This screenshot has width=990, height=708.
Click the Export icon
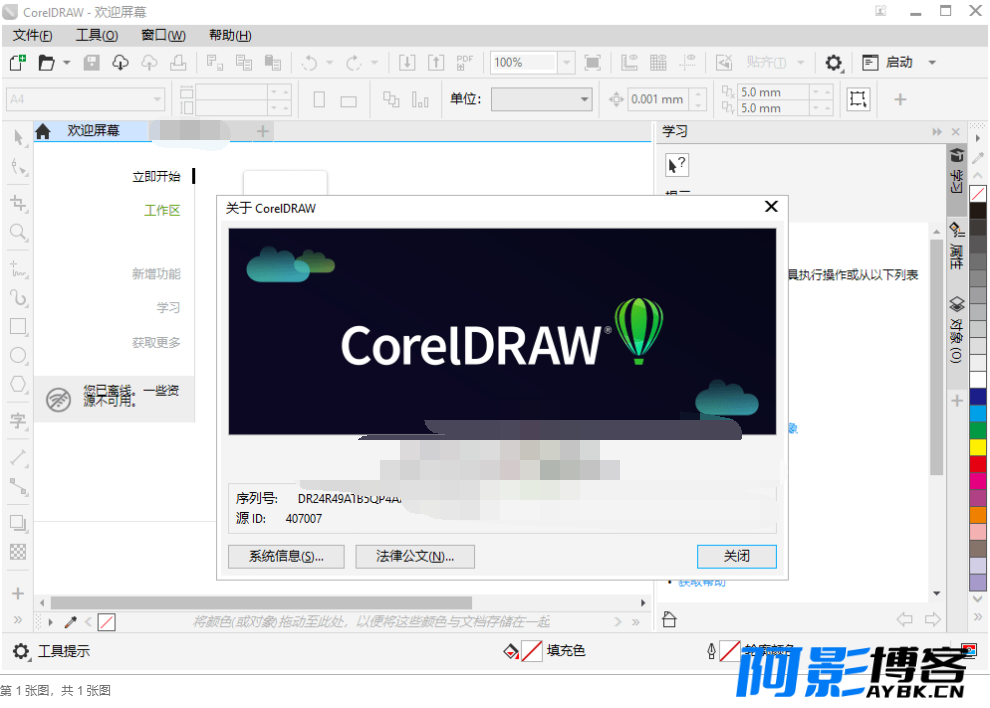point(436,63)
